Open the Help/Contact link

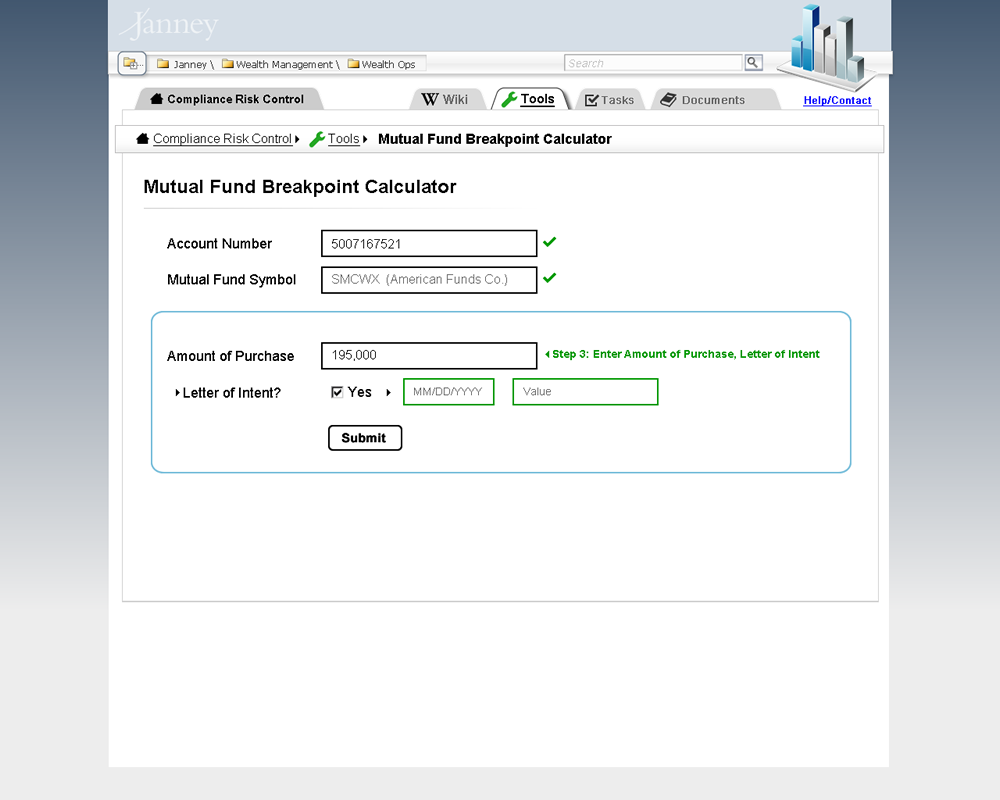837,101
